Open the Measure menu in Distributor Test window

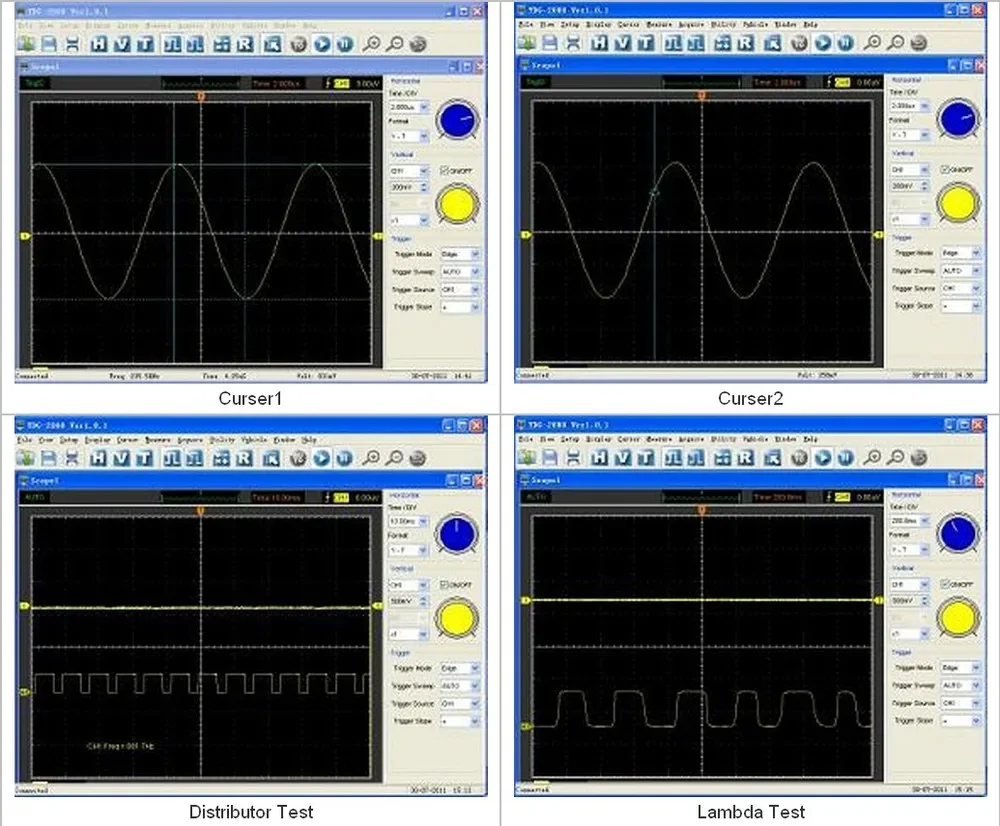[x=158, y=439]
